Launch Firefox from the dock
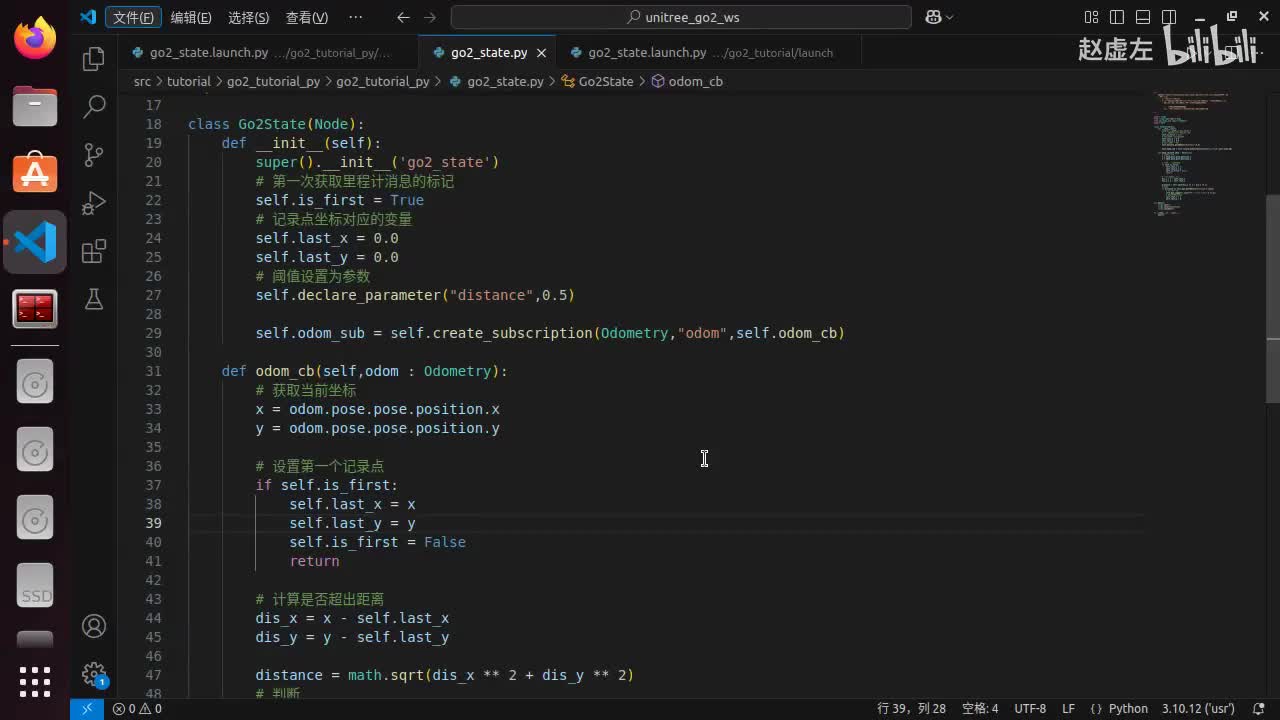Image resolution: width=1280 pixels, height=720 pixels. click(35, 39)
